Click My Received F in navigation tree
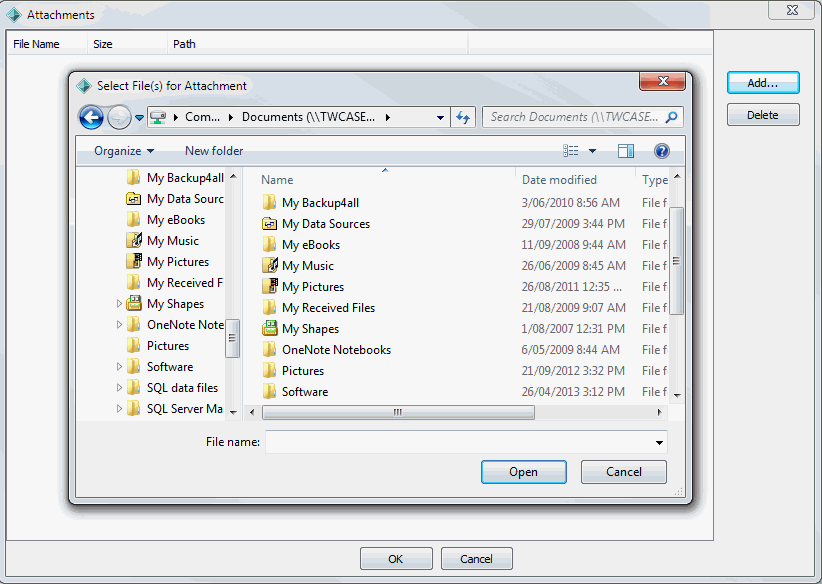 (185, 283)
